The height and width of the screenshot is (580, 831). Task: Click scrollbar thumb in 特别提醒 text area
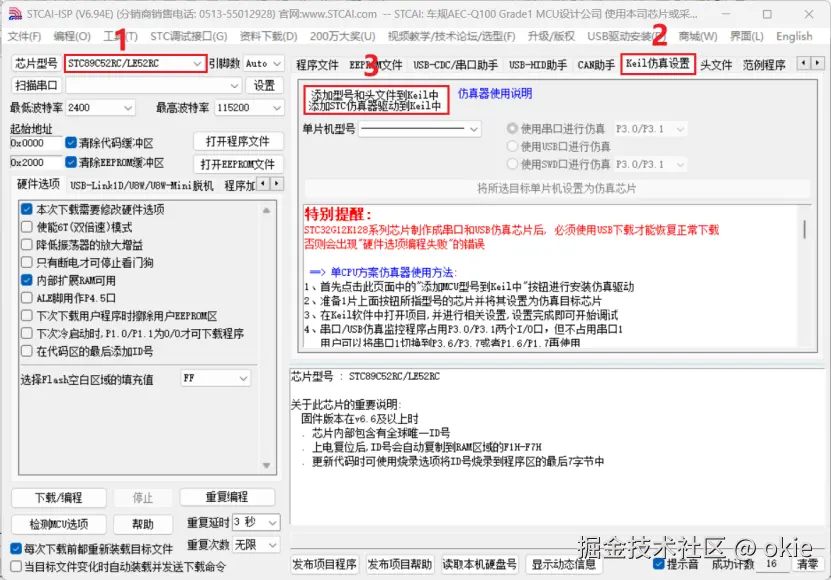(805, 230)
